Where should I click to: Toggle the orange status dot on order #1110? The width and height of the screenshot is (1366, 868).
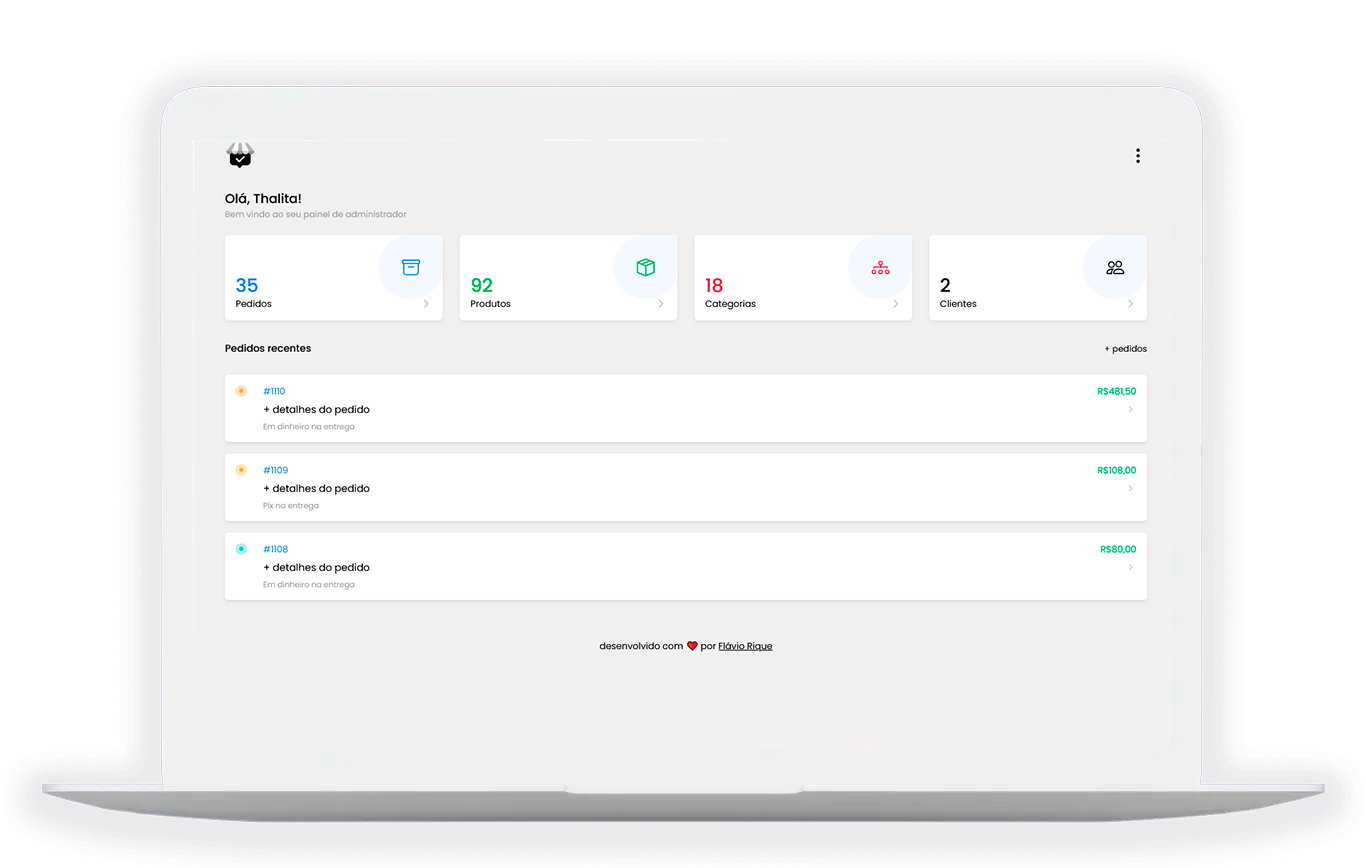[x=241, y=391]
